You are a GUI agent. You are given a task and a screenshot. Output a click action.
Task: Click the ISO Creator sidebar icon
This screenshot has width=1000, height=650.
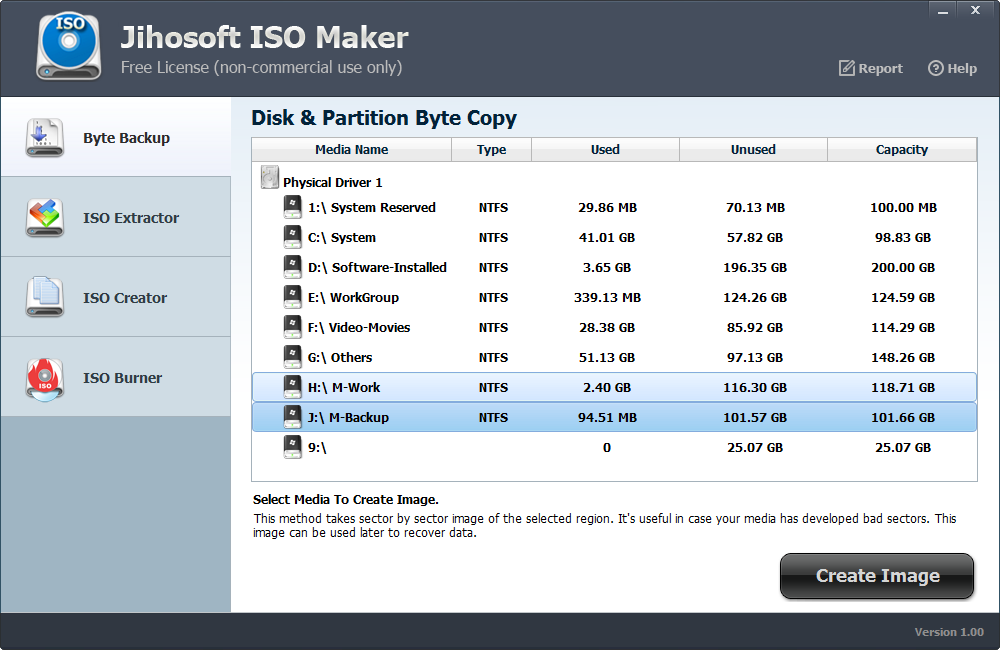click(45, 297)
